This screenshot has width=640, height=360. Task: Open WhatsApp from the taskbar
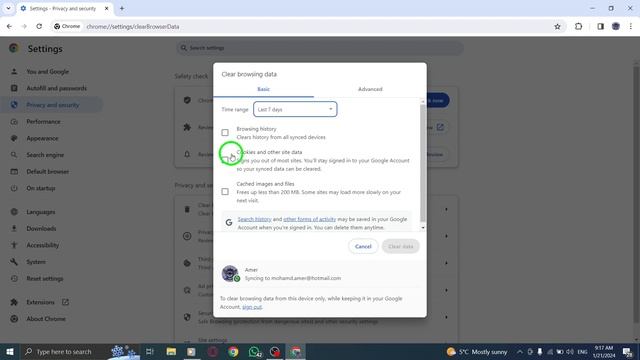(x=255, y=351)
